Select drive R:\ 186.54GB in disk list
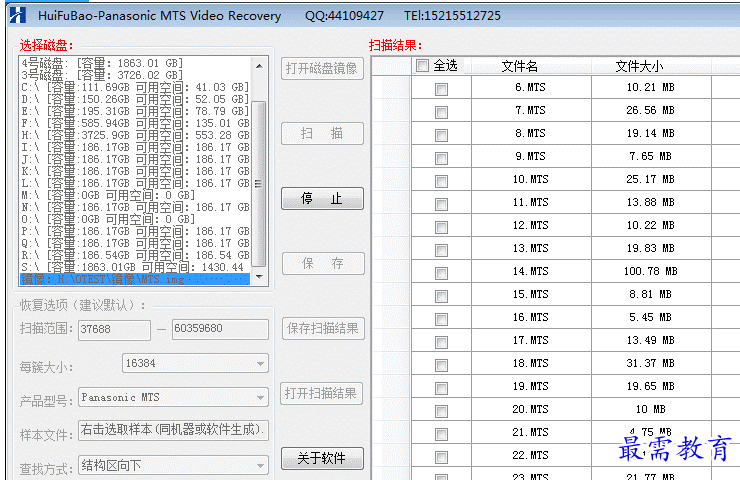 [x=135, y=255]
